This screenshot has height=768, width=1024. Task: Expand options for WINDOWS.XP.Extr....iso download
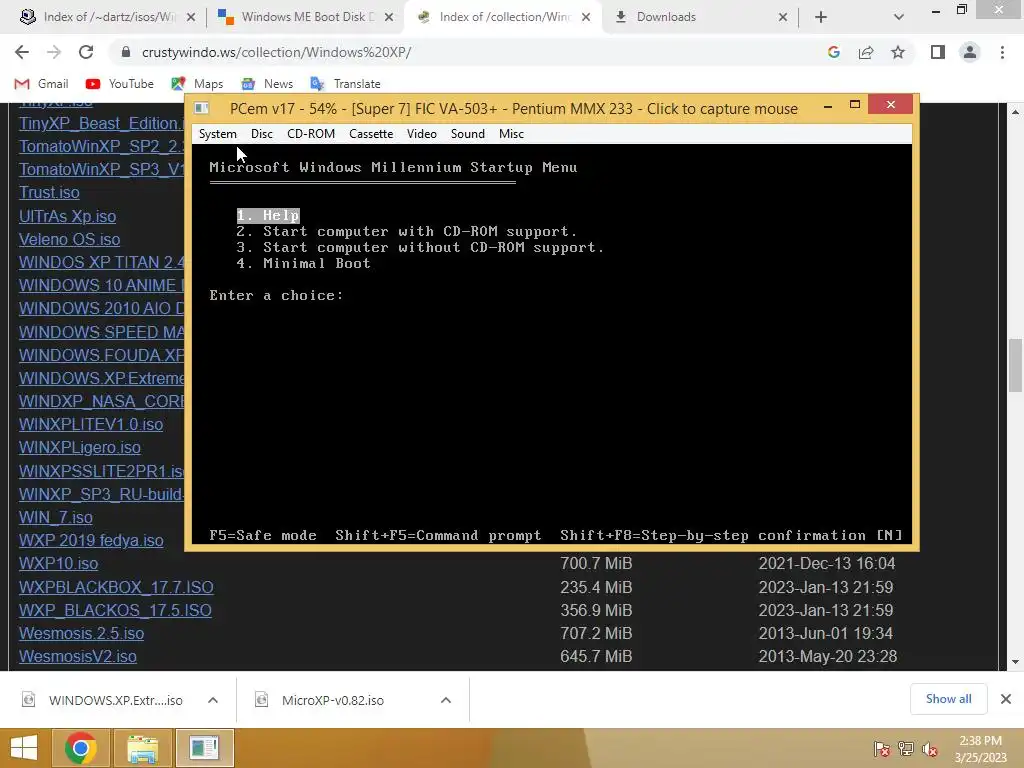[x=213, y=700]
